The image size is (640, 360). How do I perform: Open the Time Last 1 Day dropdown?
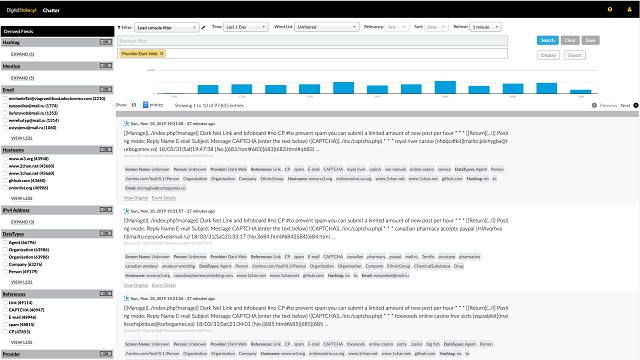point(246,27)
